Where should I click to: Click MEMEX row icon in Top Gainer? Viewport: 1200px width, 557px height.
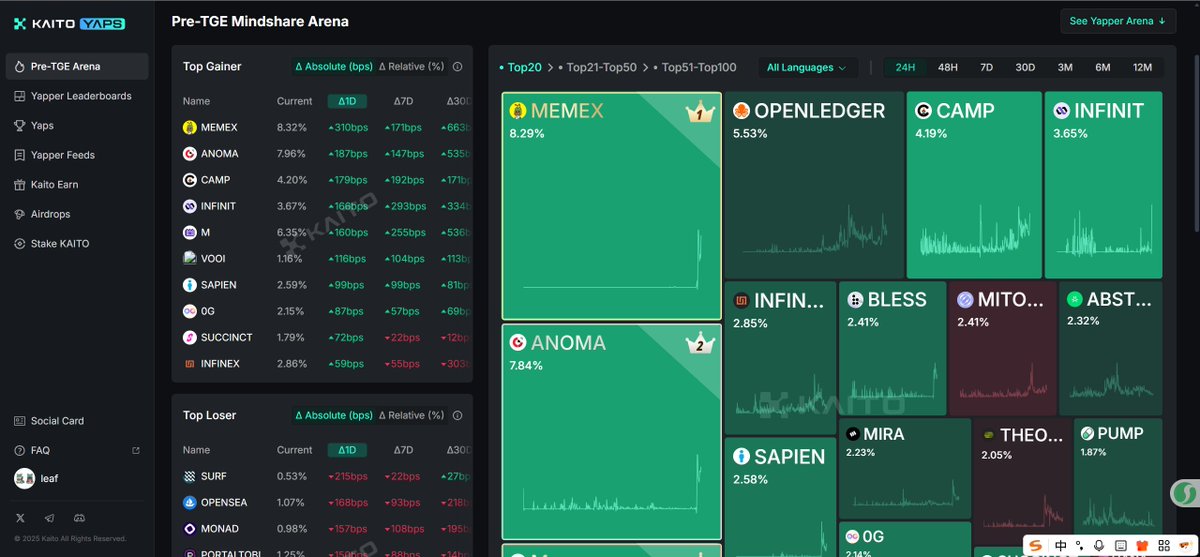tap(190, 128)
